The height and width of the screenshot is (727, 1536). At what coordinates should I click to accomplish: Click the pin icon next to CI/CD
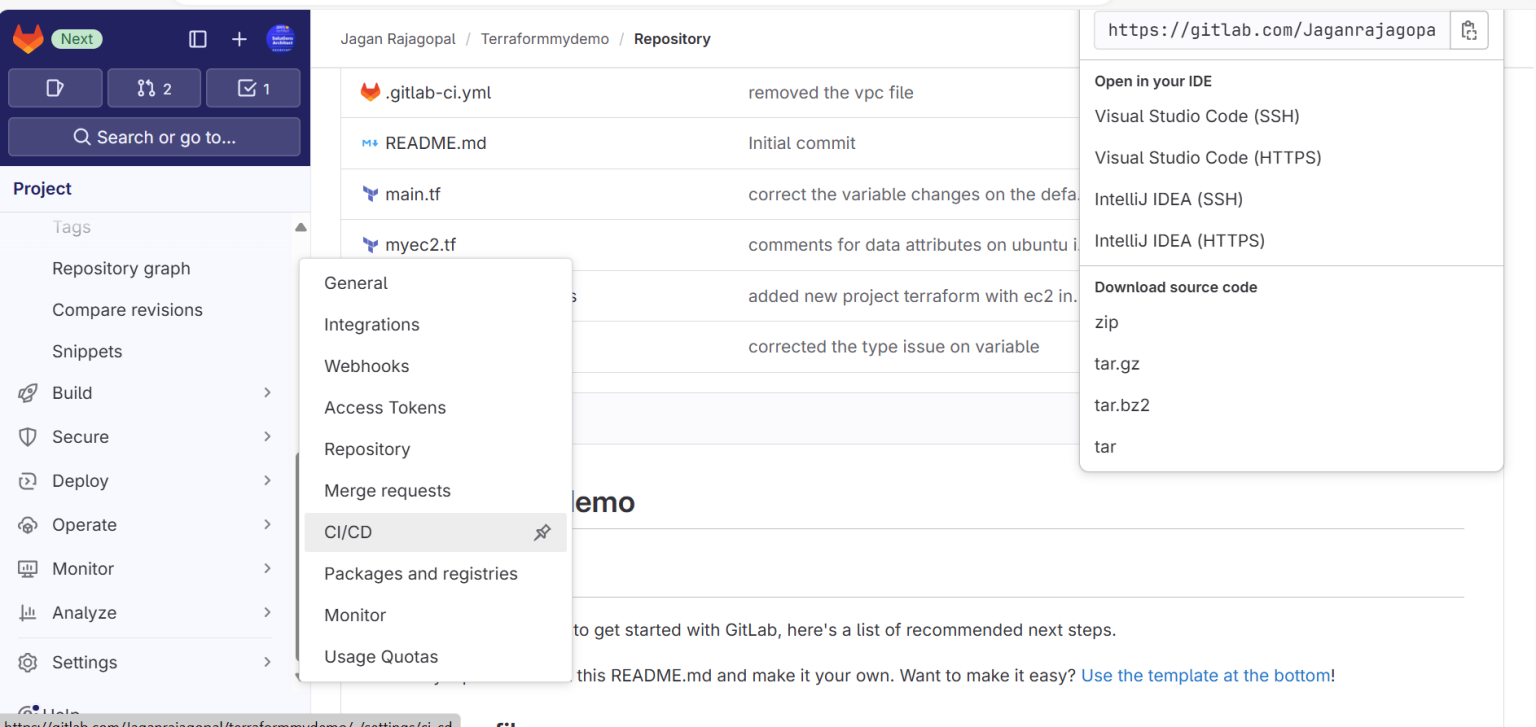542,532
